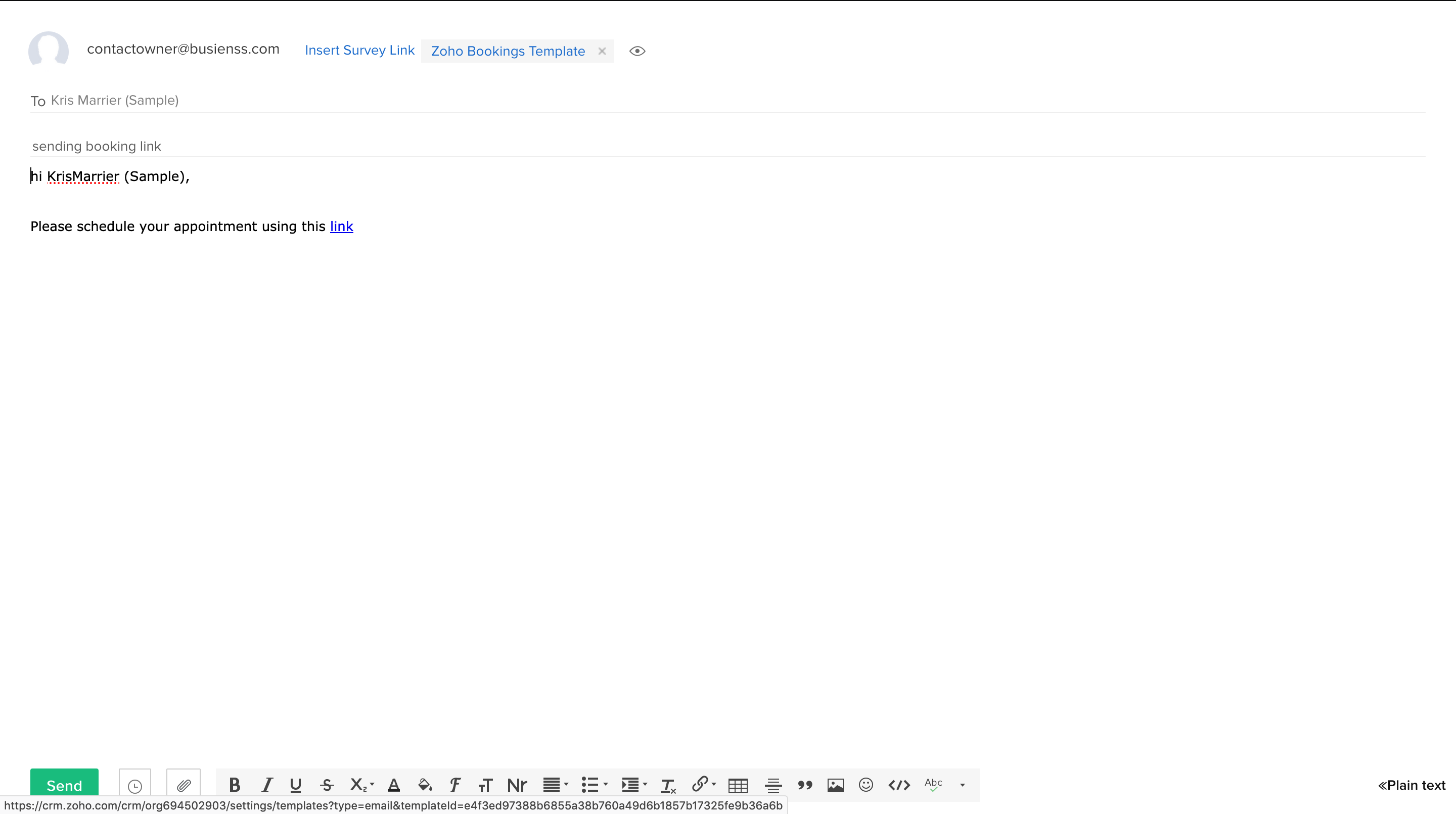Open the font color picker
The height and width of the screenshot is (814, 1456).
[x=394, y=785]
